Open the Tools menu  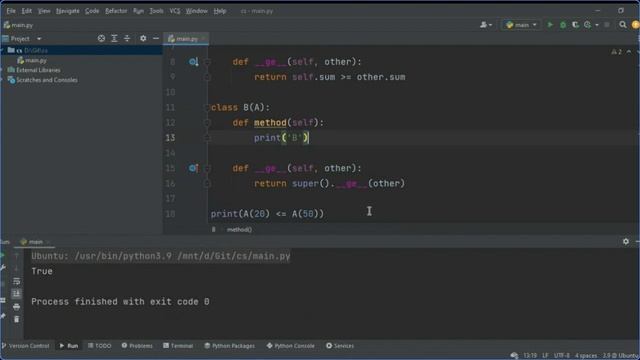(156, 11)
